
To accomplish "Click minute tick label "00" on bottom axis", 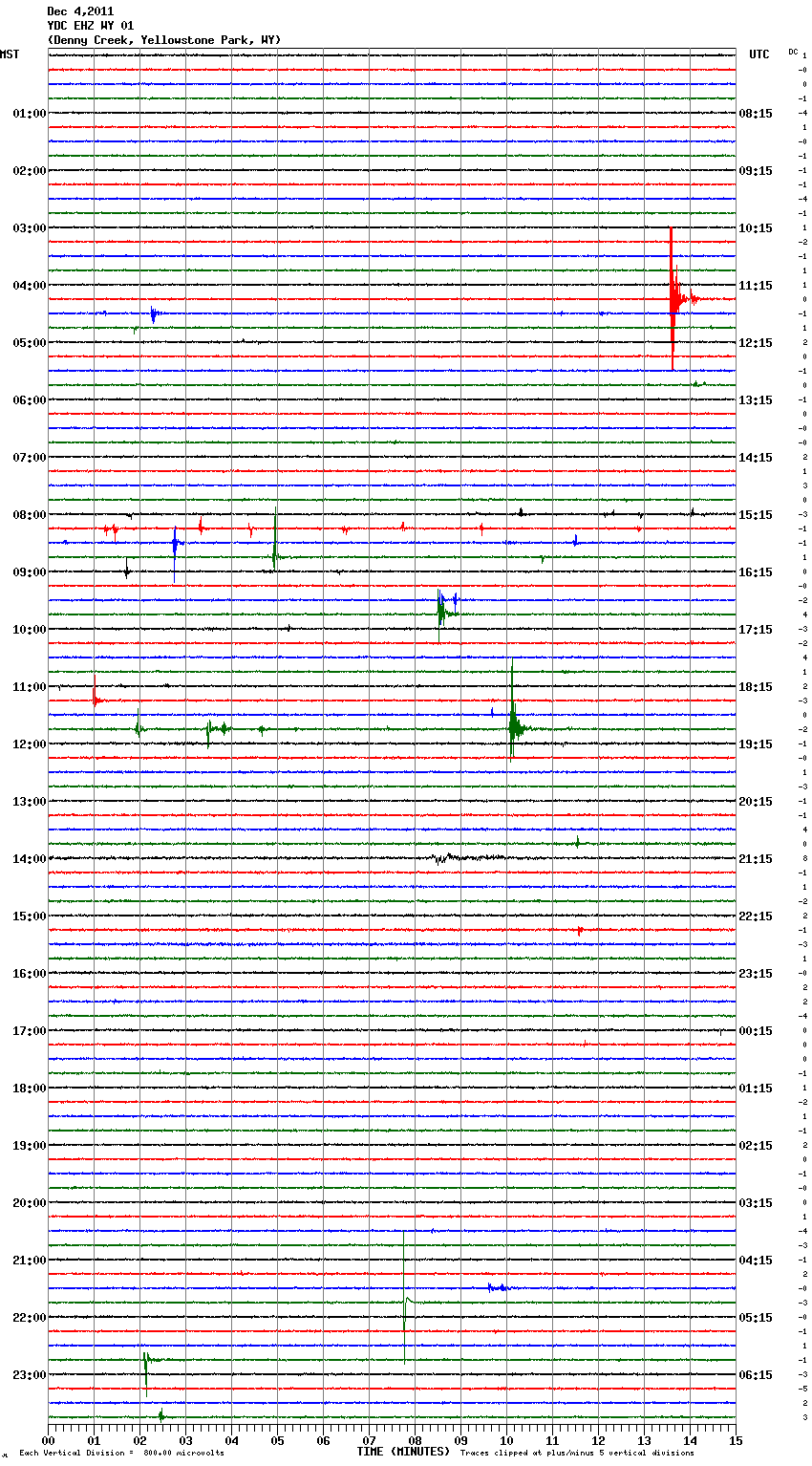I will click(x=49, y=1440).
